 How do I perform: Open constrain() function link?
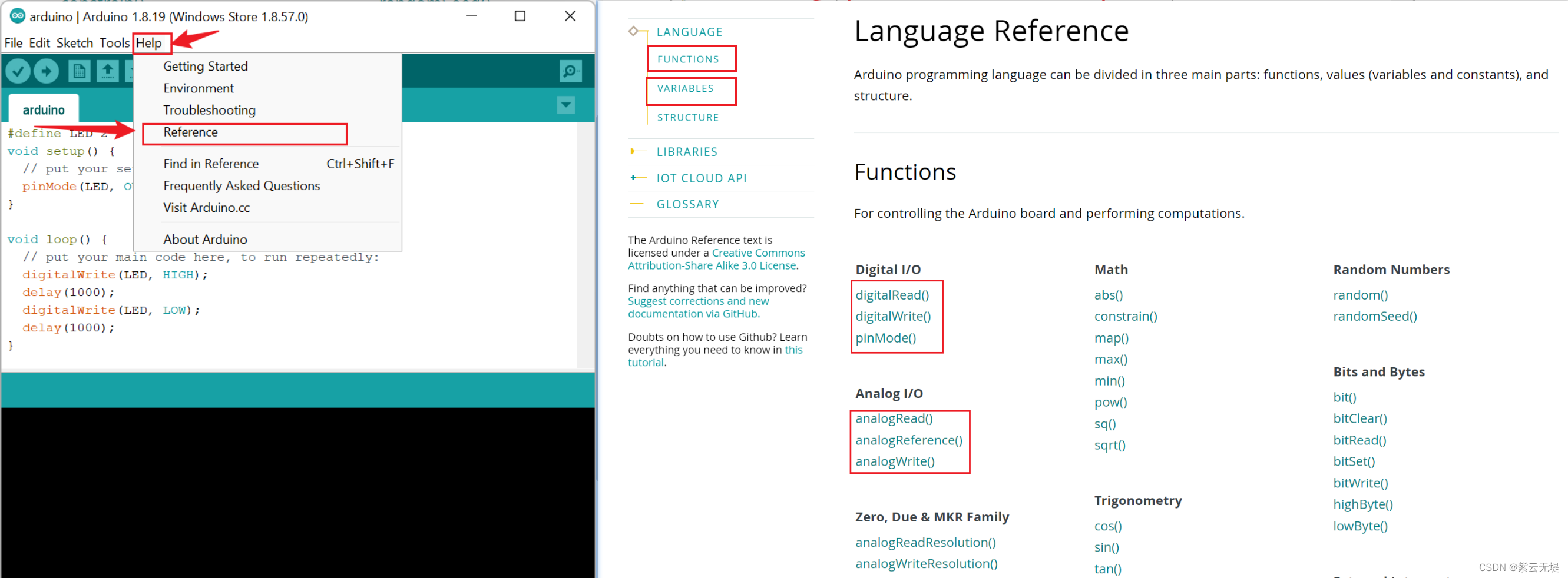[x=1126, y=315]
